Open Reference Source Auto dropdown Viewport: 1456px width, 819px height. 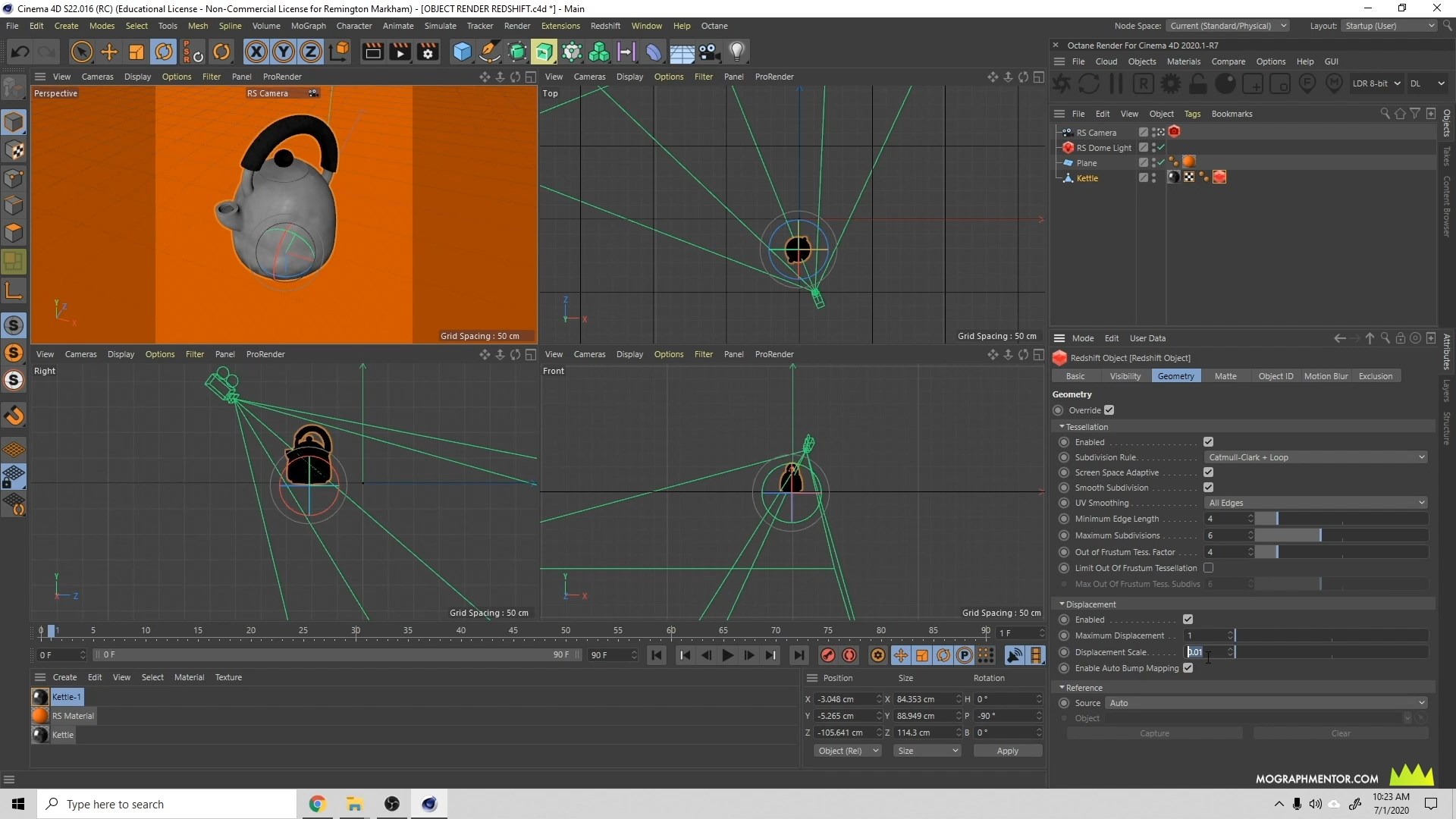(1266, 703)
